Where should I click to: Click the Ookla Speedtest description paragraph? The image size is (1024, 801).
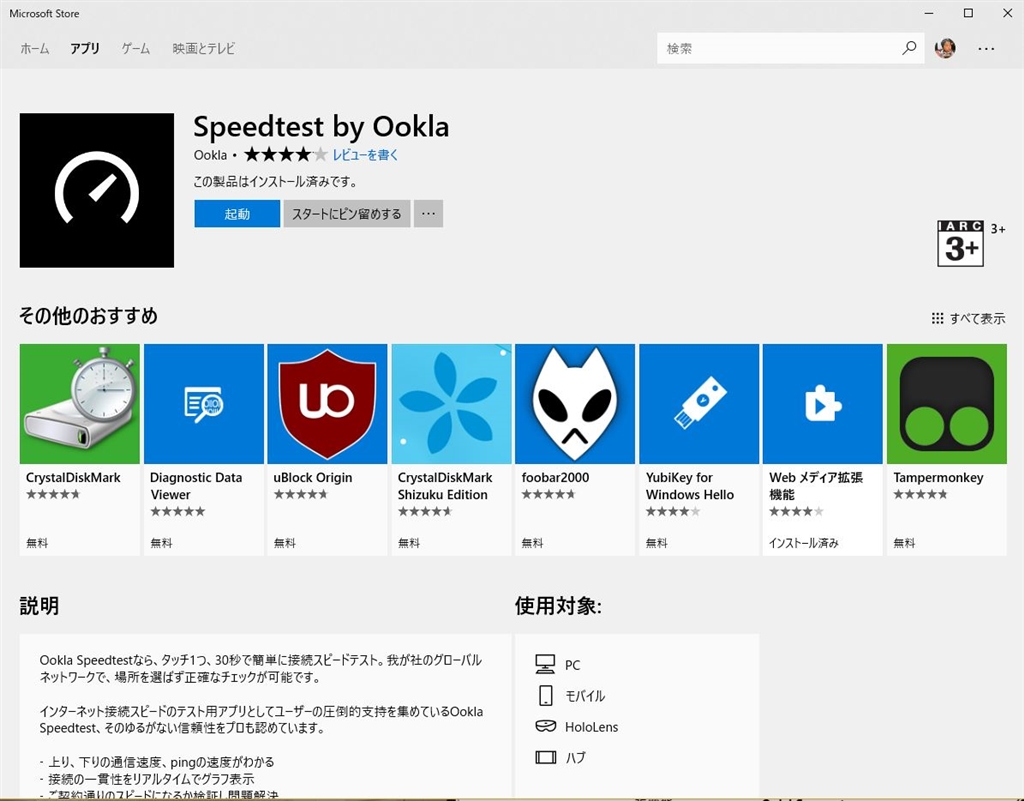(261, 668)
